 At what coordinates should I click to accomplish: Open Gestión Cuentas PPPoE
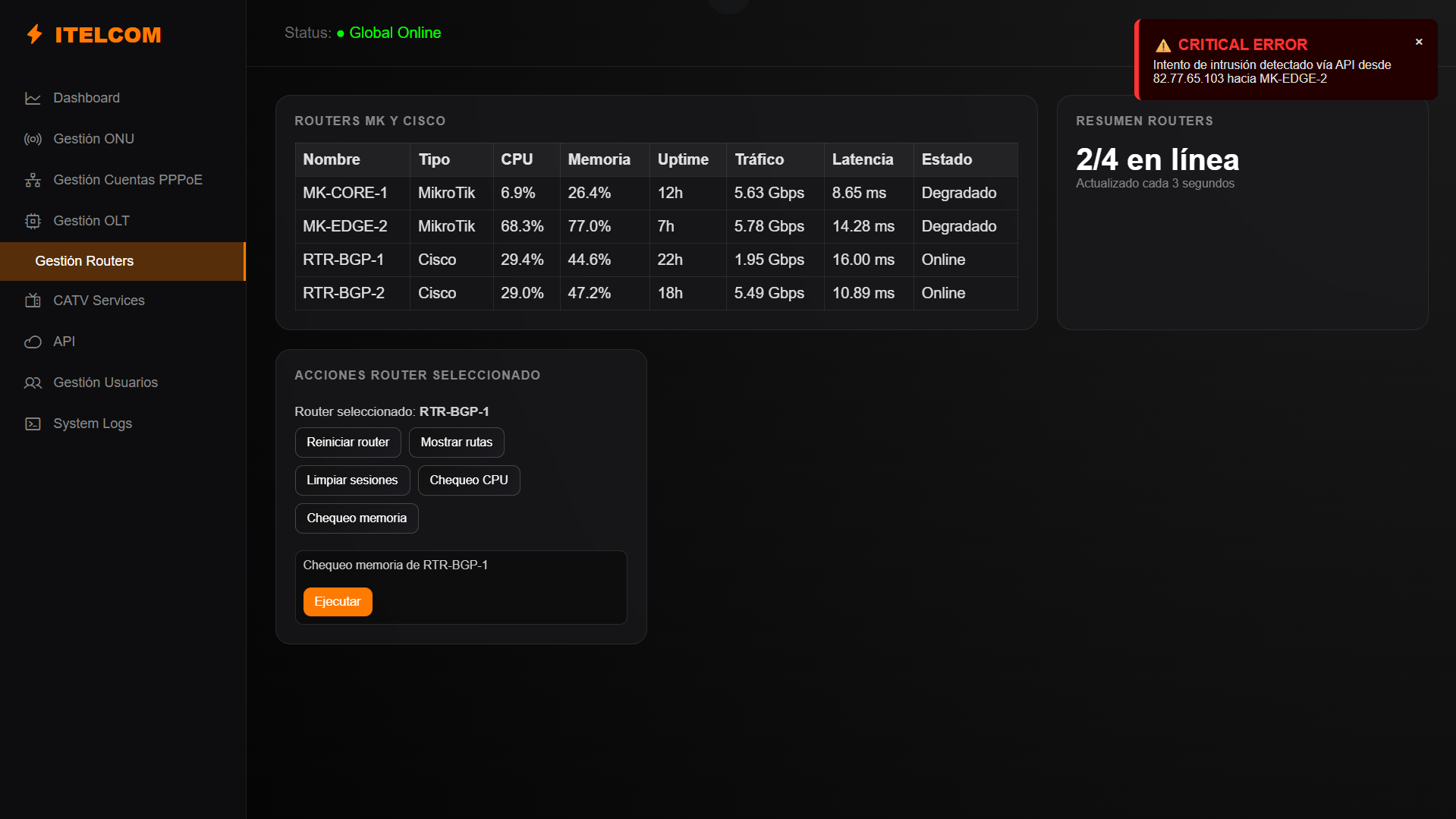click(123, 180)
